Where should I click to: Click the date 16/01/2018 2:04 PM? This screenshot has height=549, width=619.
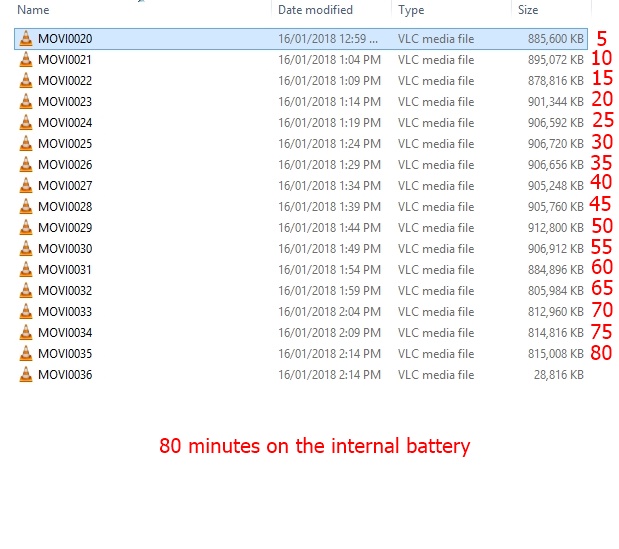click(x=329, y=312)
